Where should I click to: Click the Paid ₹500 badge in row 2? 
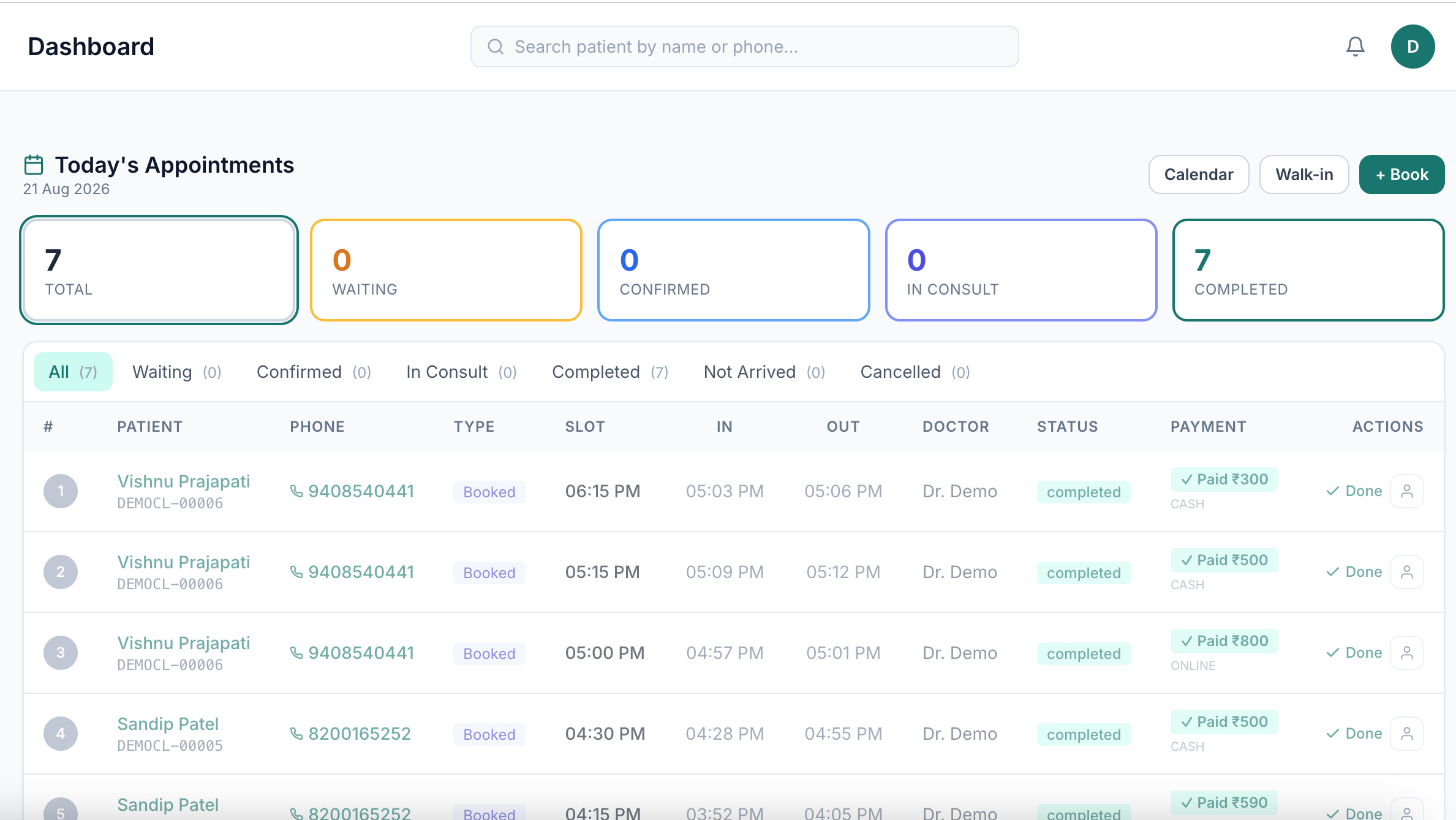click(1224, 560)
